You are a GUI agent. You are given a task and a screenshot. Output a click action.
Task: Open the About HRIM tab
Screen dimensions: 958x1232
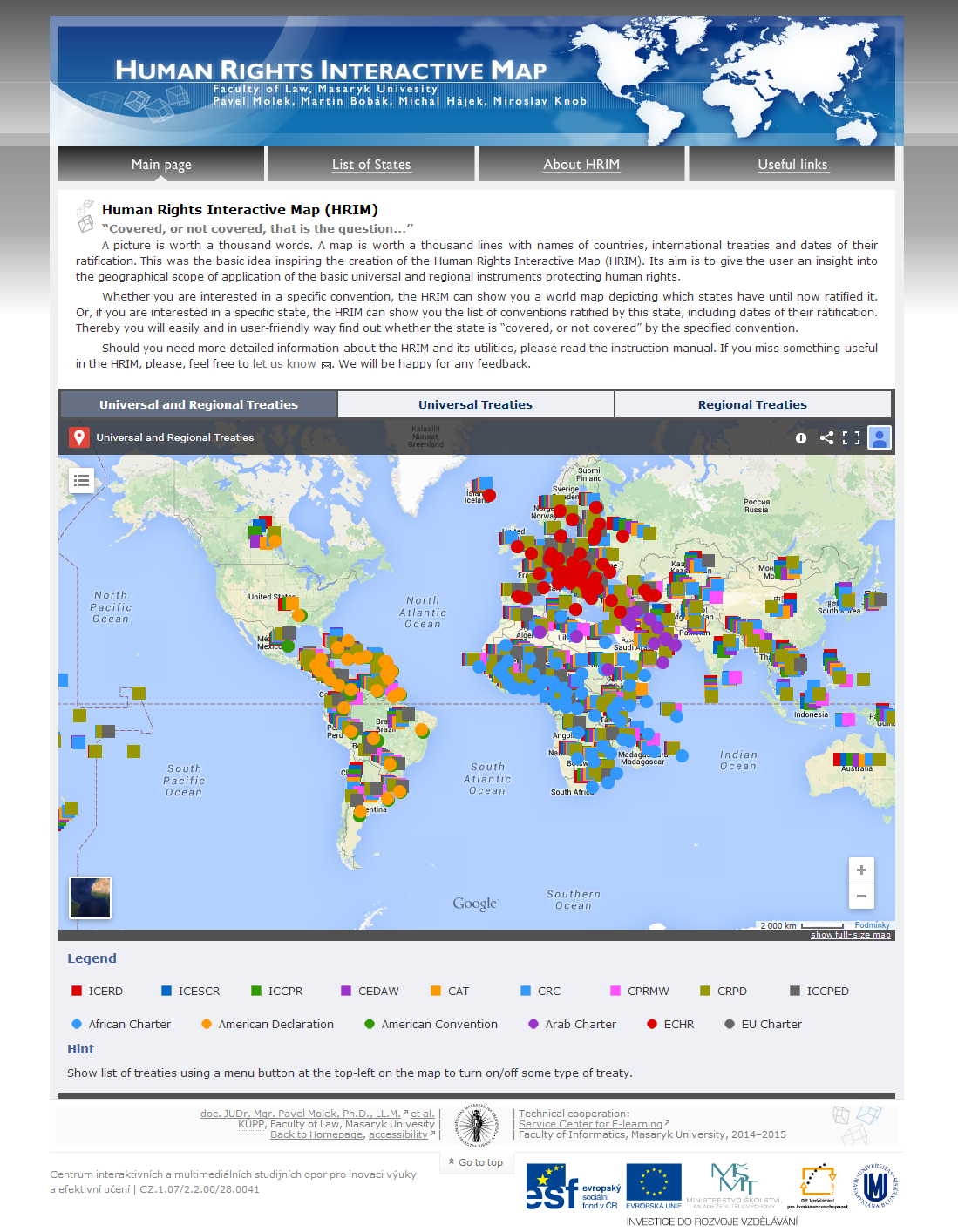click(x=581, y=164)
